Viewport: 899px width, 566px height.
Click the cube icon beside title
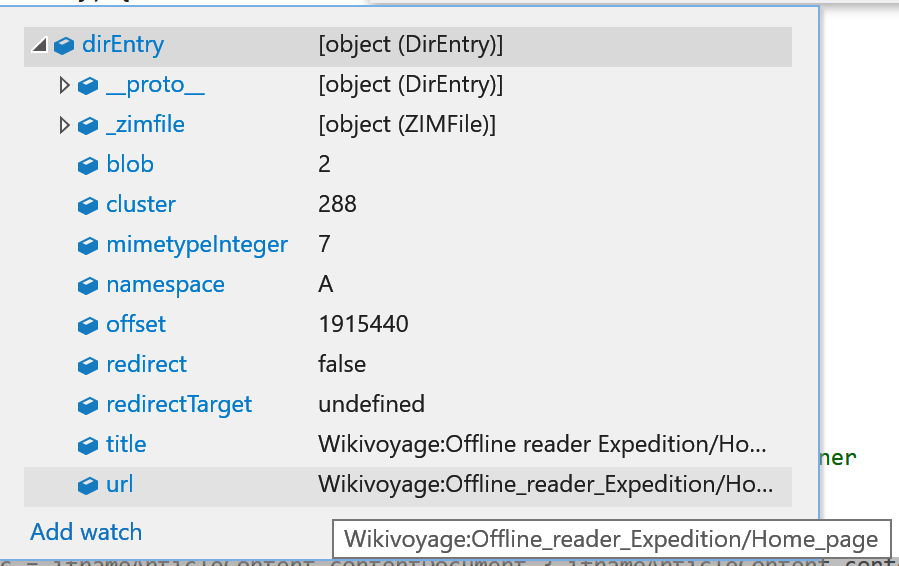click(x=88, y=445)
